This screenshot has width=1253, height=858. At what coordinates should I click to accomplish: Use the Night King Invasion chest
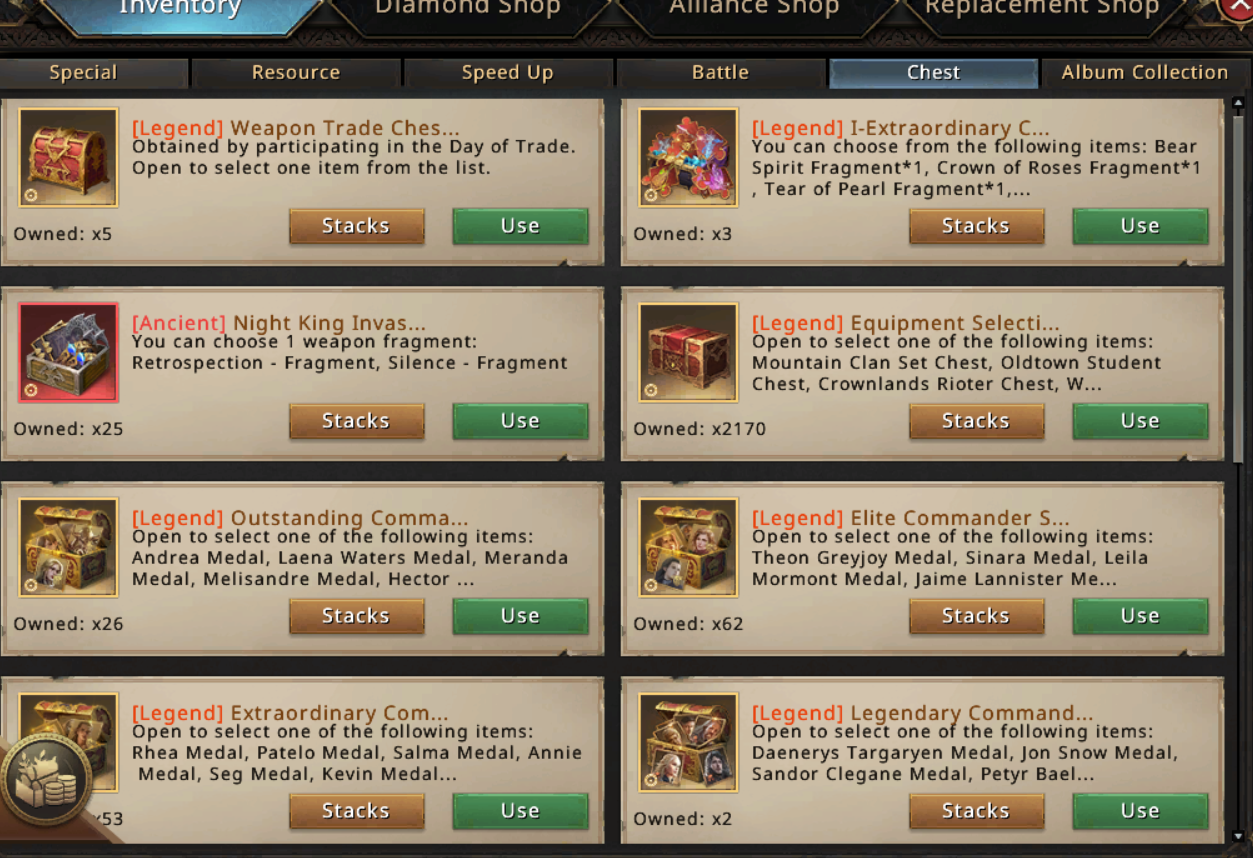[x=520, y=421]
